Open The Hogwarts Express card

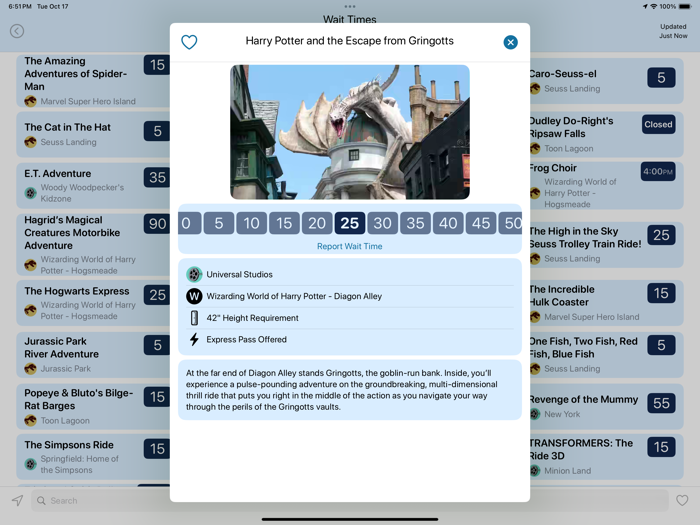coord(93,303)
